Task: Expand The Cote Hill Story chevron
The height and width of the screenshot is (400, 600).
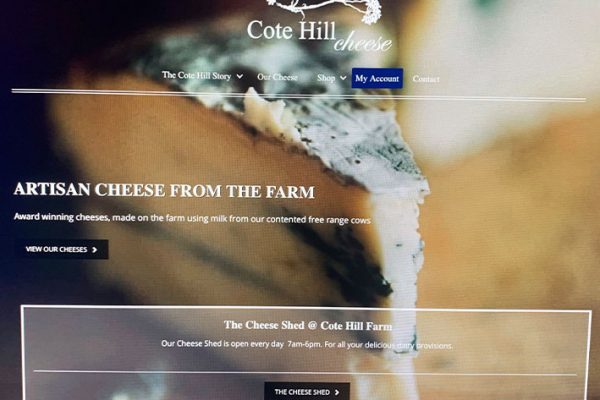Action: [240, 76]
